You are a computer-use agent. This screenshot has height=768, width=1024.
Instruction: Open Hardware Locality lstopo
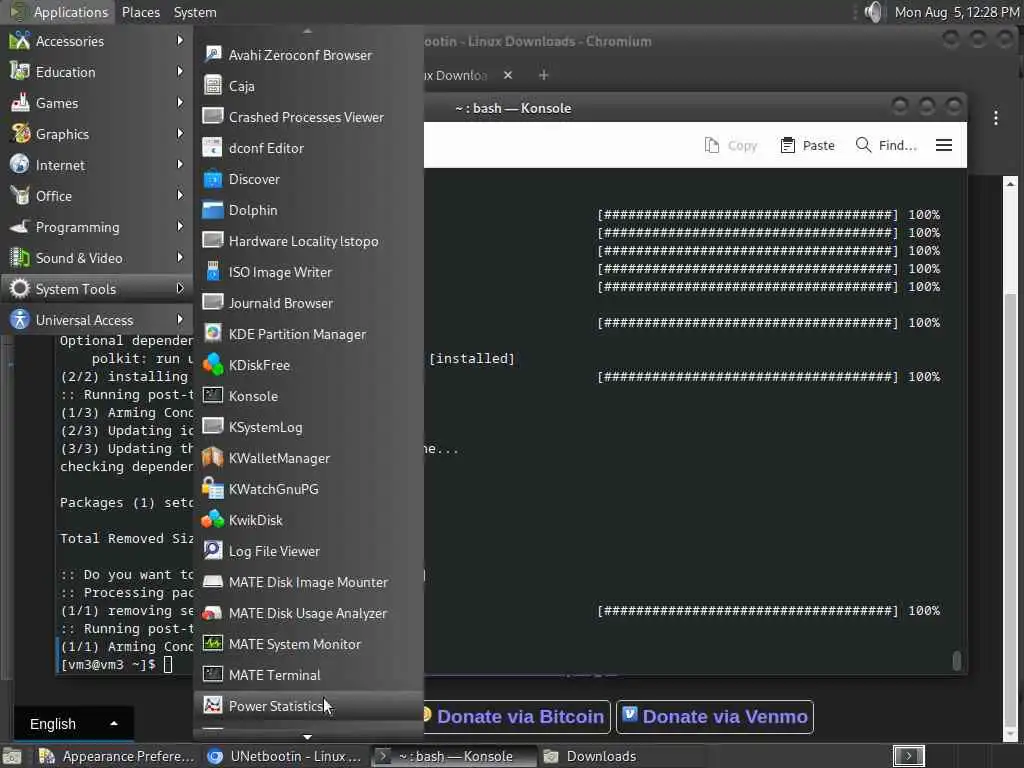[x=308, y=241]
